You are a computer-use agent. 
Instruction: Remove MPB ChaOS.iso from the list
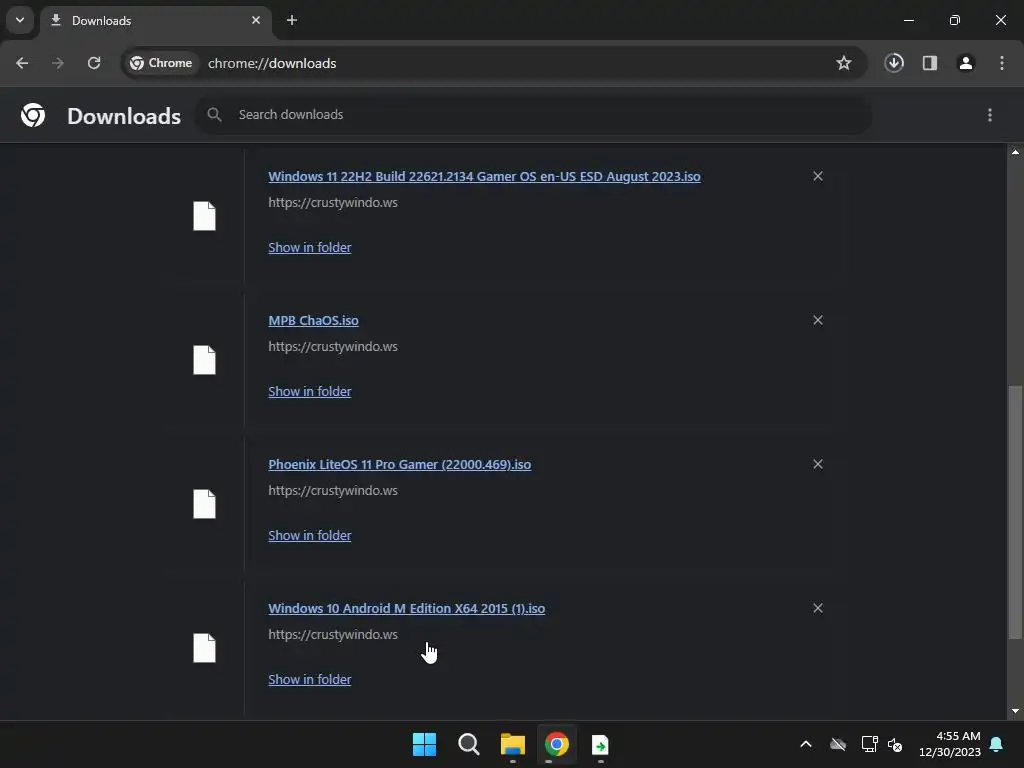(x=818, y=320)
